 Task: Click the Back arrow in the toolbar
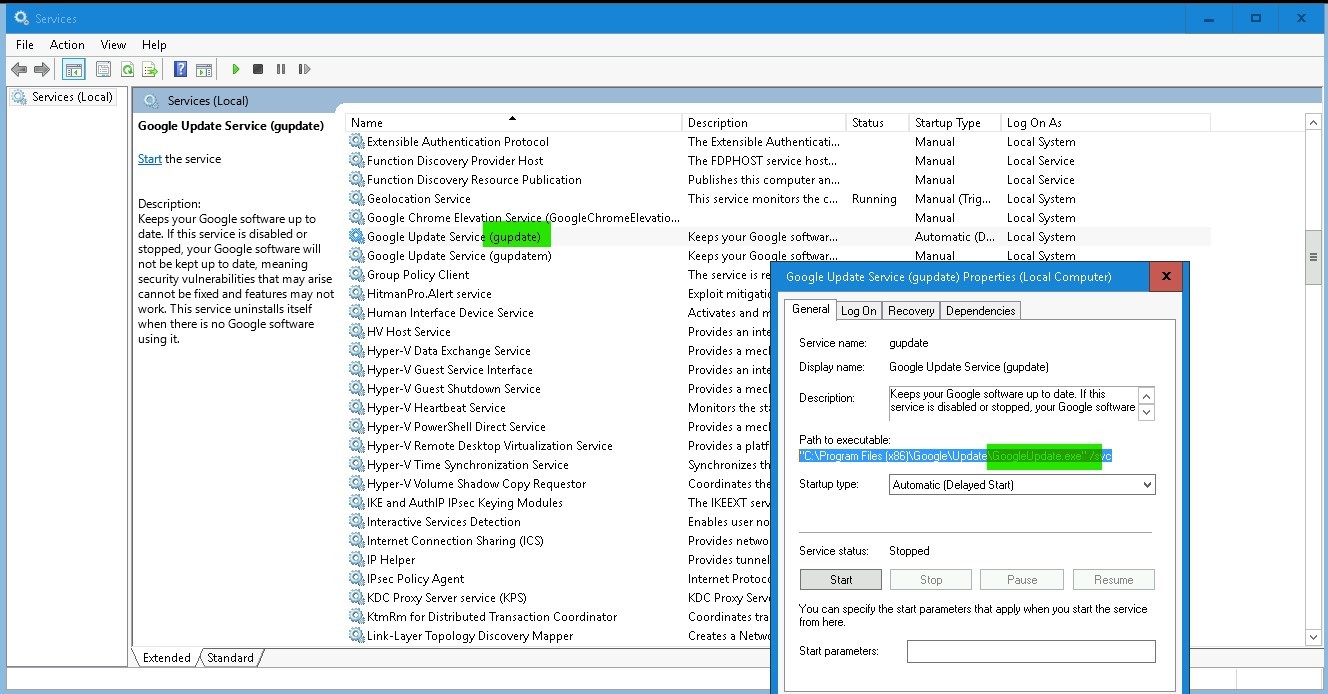pyautogui.click(x=19, y=69)
